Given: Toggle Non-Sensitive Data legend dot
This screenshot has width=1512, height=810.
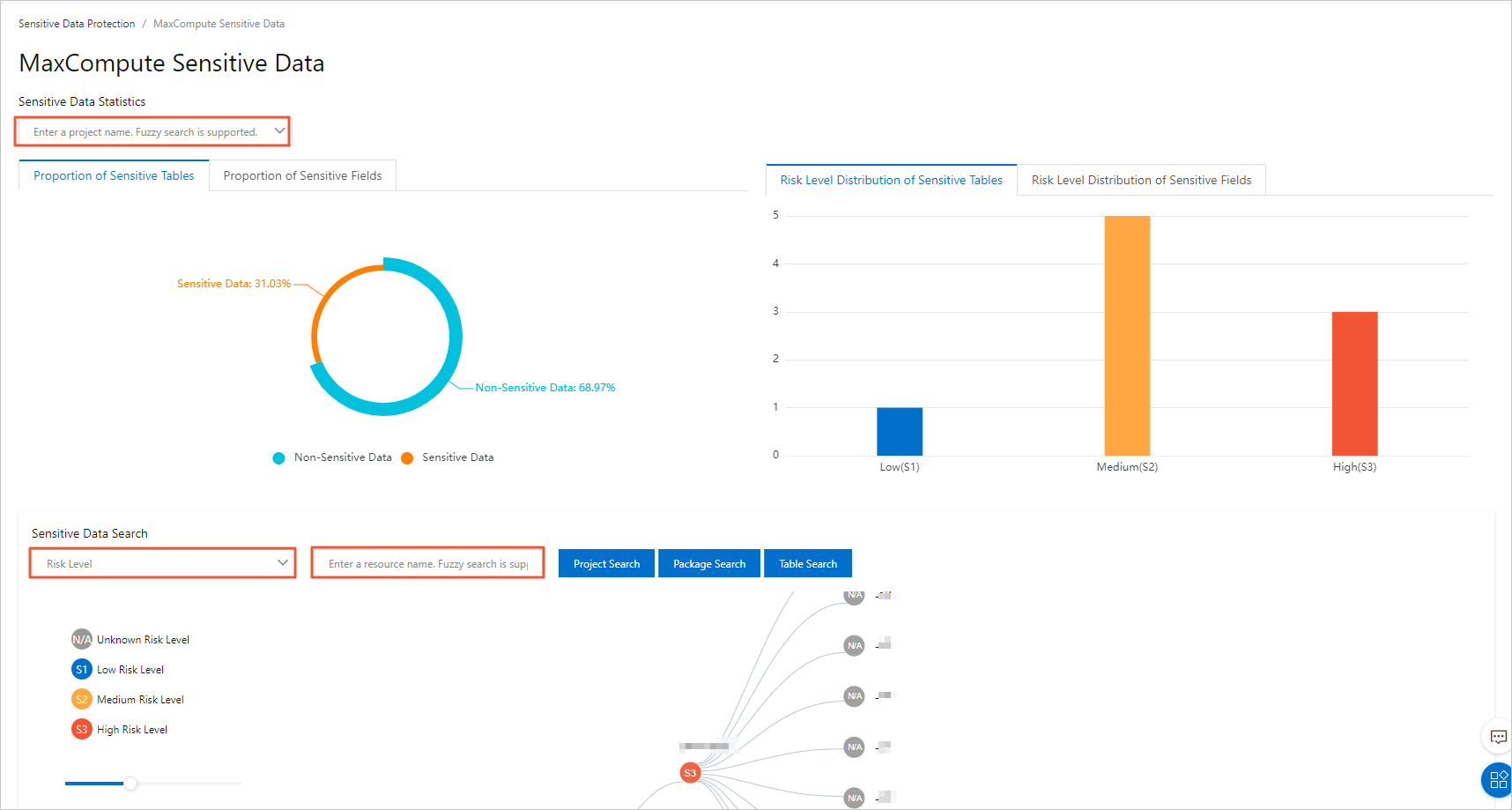Looking at the screenshot, I should (x=278, y=458).
